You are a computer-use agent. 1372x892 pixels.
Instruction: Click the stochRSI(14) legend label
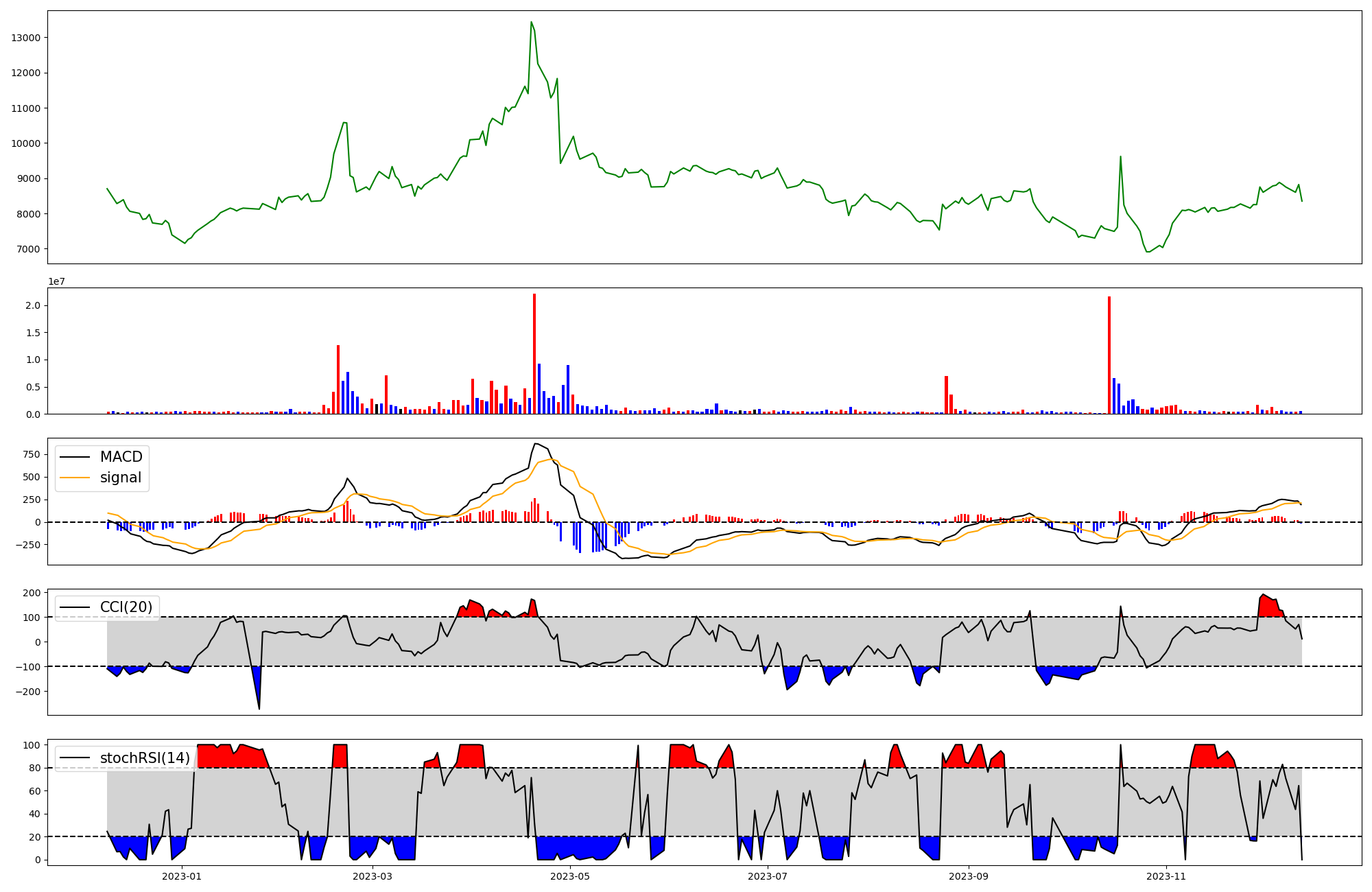pyautogui.click(x=145, y=758)
